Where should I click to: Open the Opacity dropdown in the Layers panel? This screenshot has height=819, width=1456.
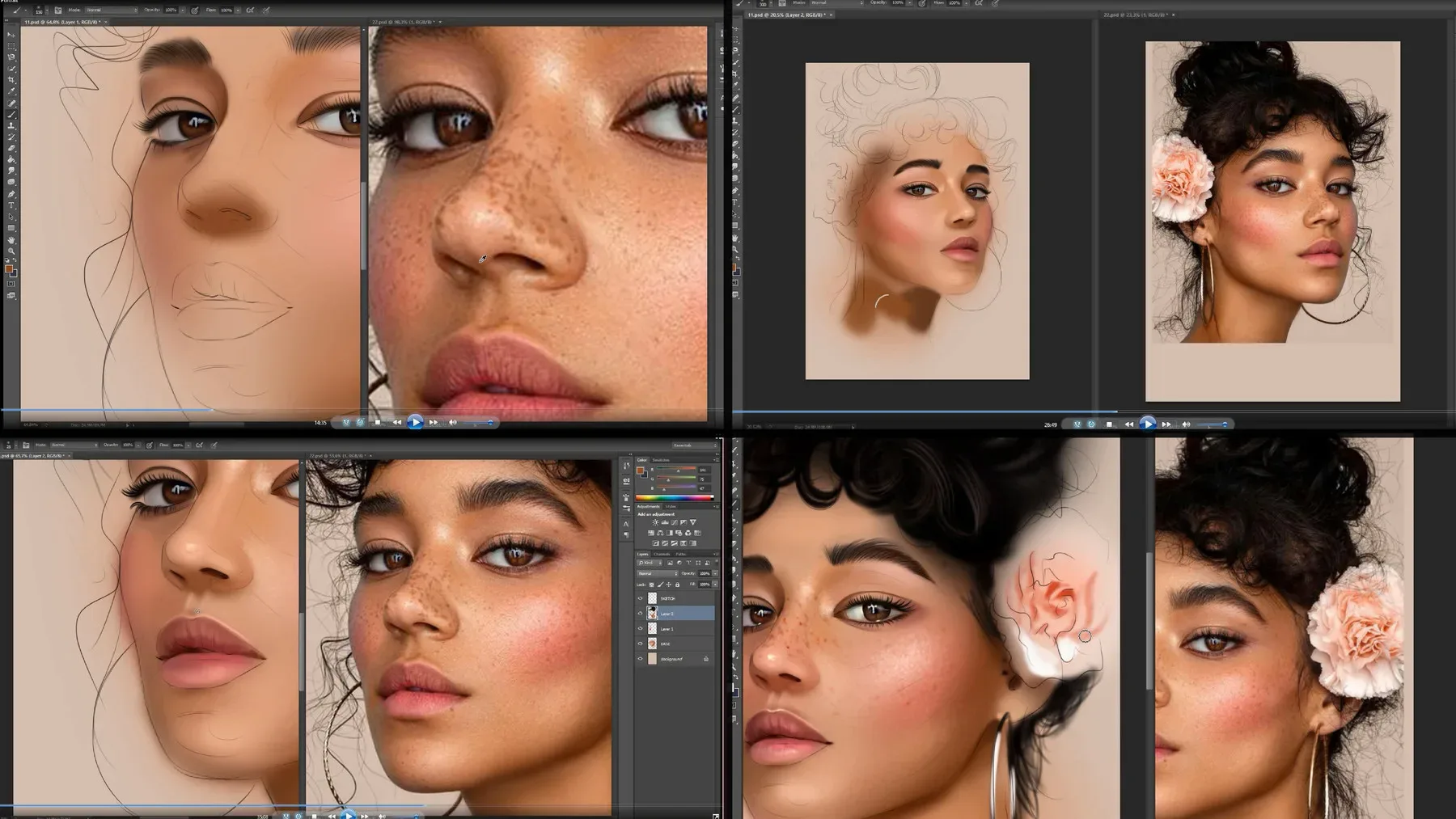tap(716, 573)
